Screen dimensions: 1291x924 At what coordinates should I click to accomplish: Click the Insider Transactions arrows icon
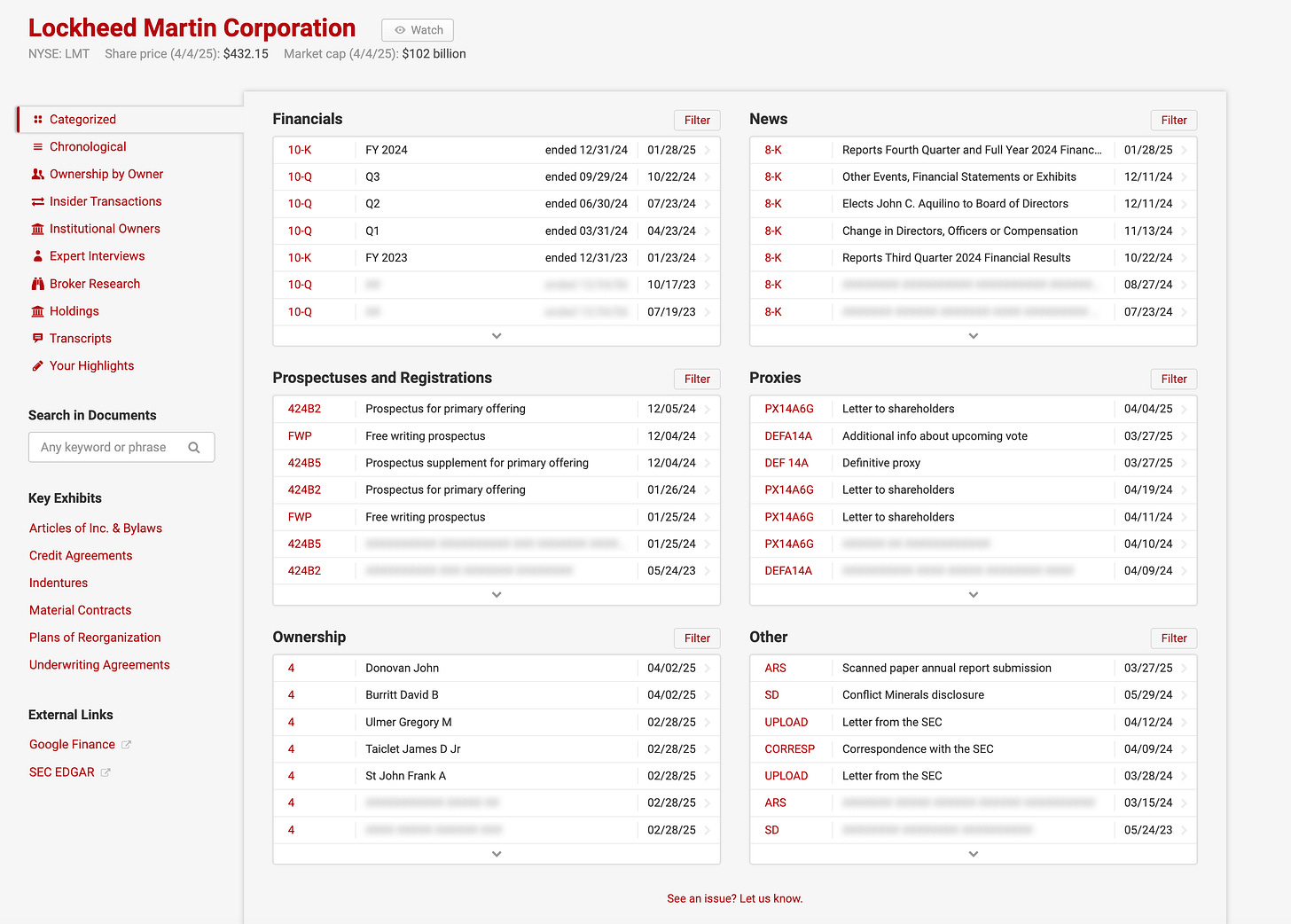(37, 202)
